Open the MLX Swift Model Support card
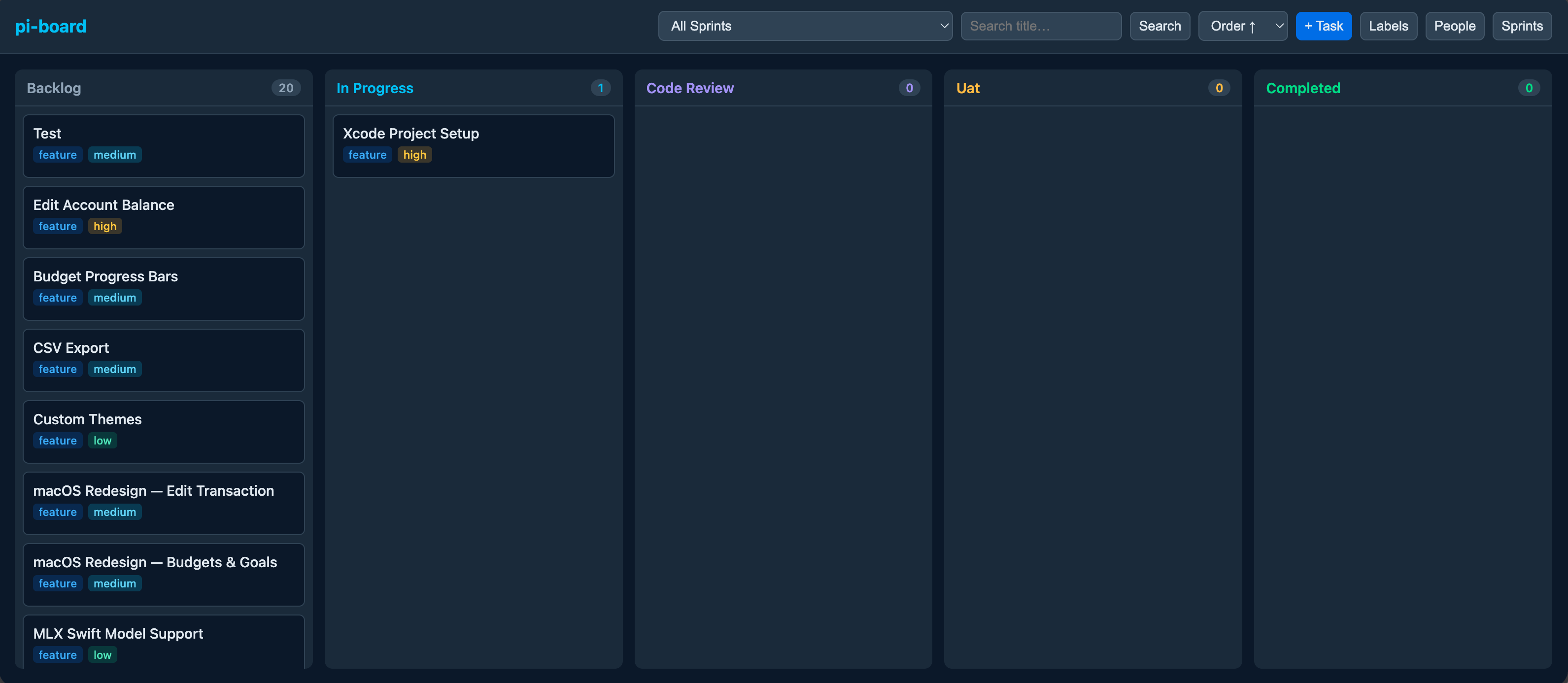Screen dimensions: 1568x683 point(164,642)
